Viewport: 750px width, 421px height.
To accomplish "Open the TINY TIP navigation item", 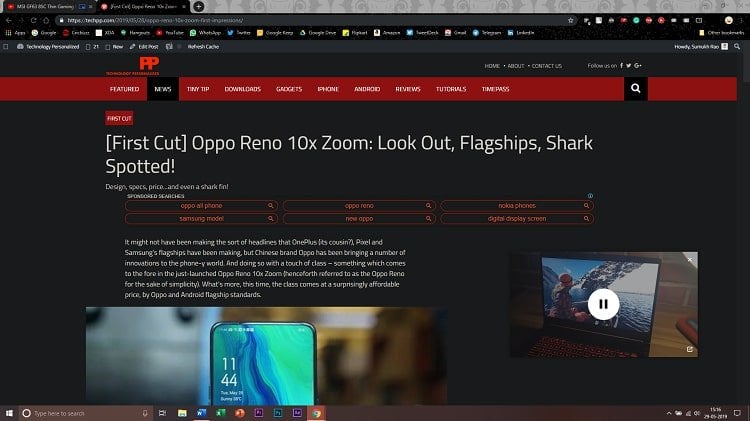I will (198, 89).
